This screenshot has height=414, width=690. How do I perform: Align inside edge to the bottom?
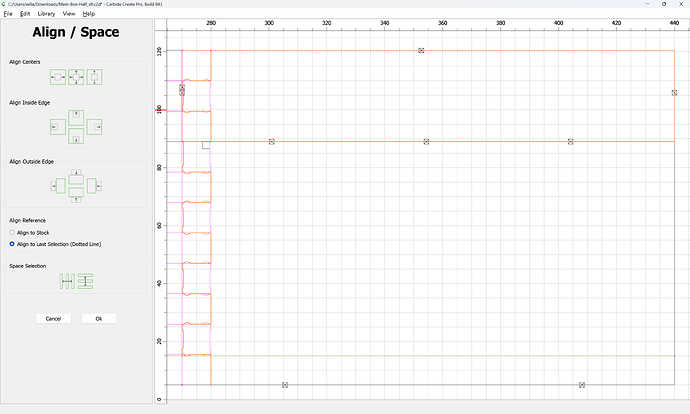(x=76, y=136)
